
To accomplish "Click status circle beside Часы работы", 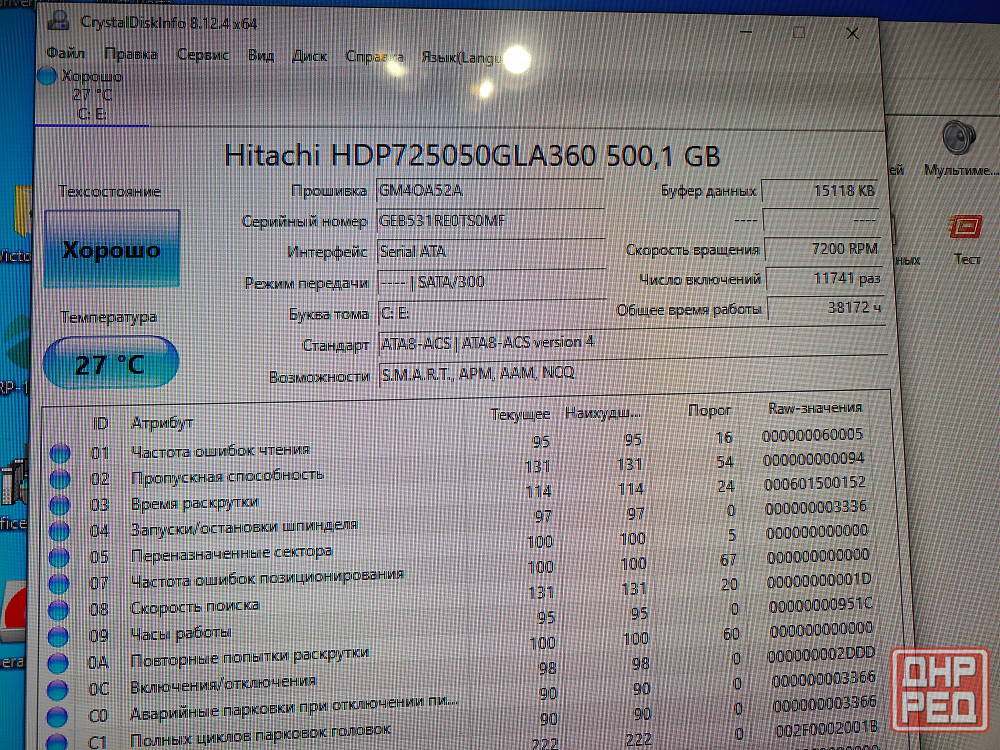I will [x=59, y=636].
